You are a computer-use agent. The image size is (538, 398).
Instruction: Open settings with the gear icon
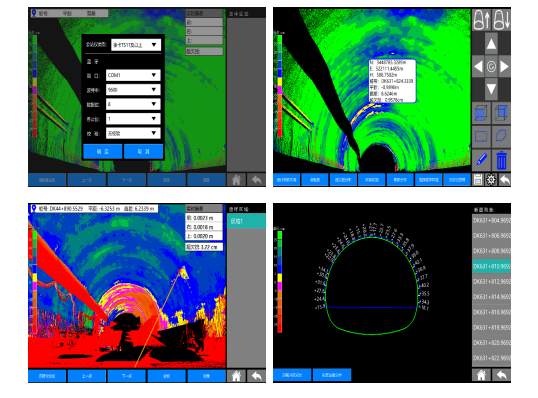tap(491, 179)
